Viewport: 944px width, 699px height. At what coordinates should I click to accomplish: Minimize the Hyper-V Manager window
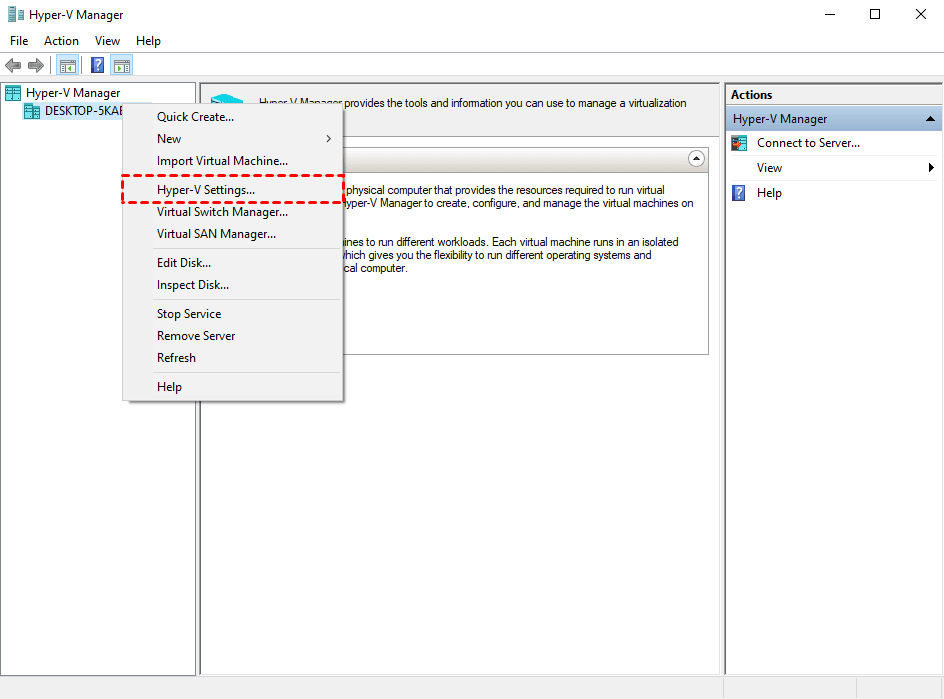(830, 14)
